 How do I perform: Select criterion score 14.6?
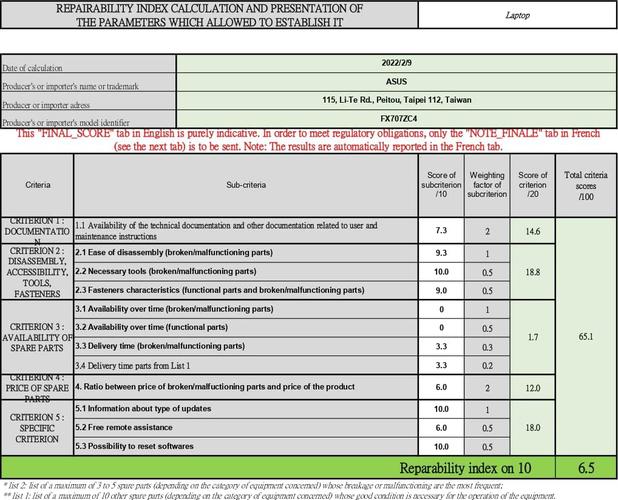pos(532,231)
